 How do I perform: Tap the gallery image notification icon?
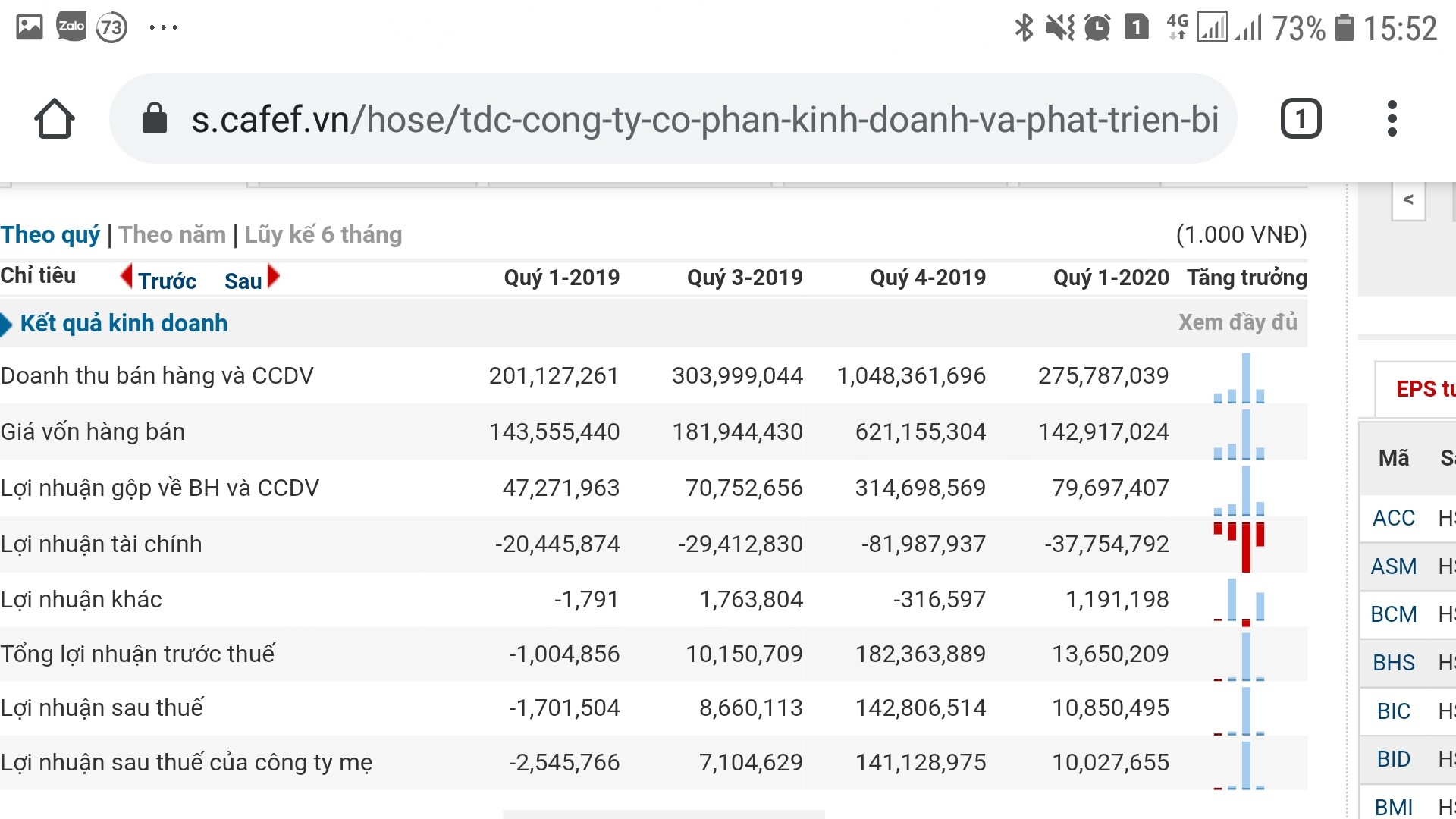pos(30,27)
